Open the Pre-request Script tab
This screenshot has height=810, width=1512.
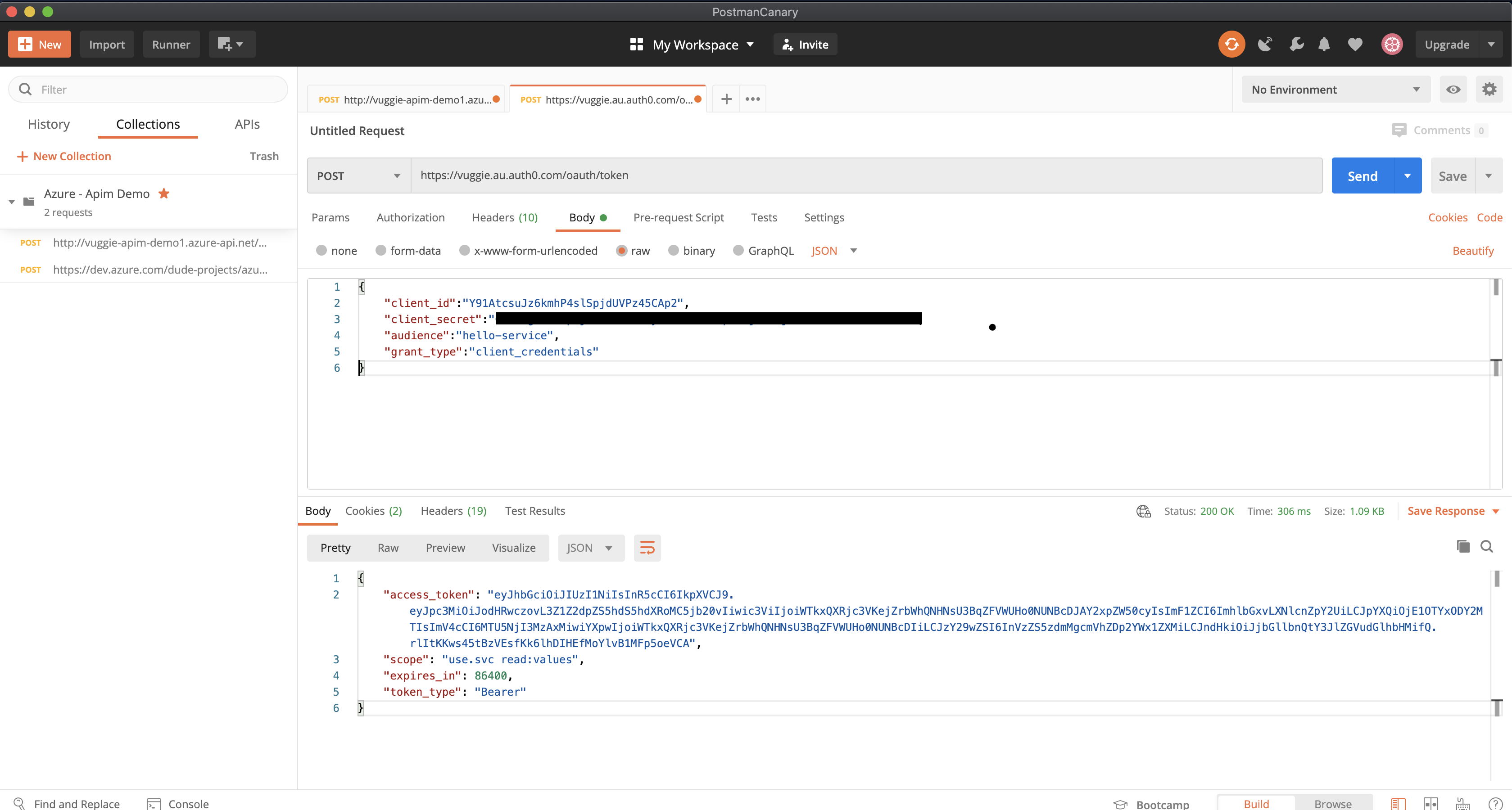click(678, 218)
